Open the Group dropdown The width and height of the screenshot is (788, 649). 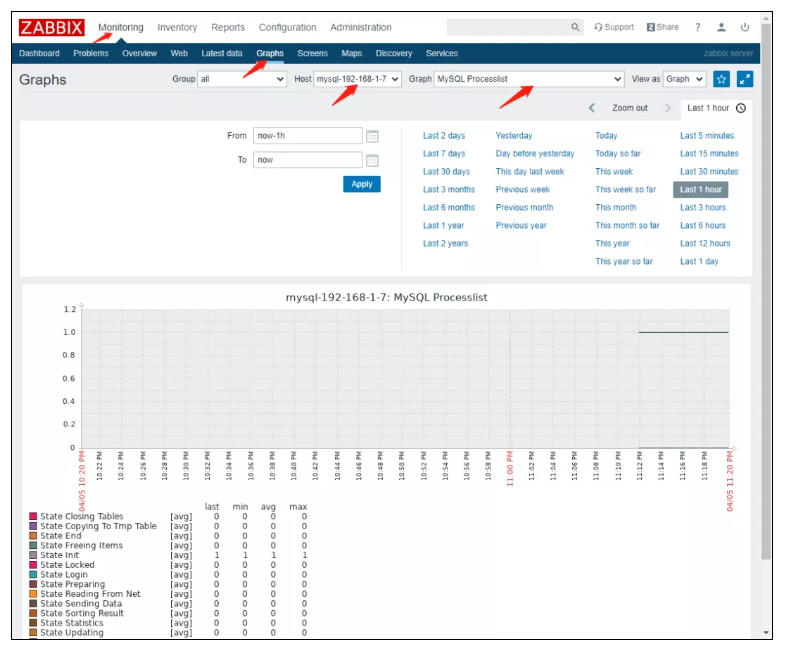pyautogui.click(x=242, y=79)
